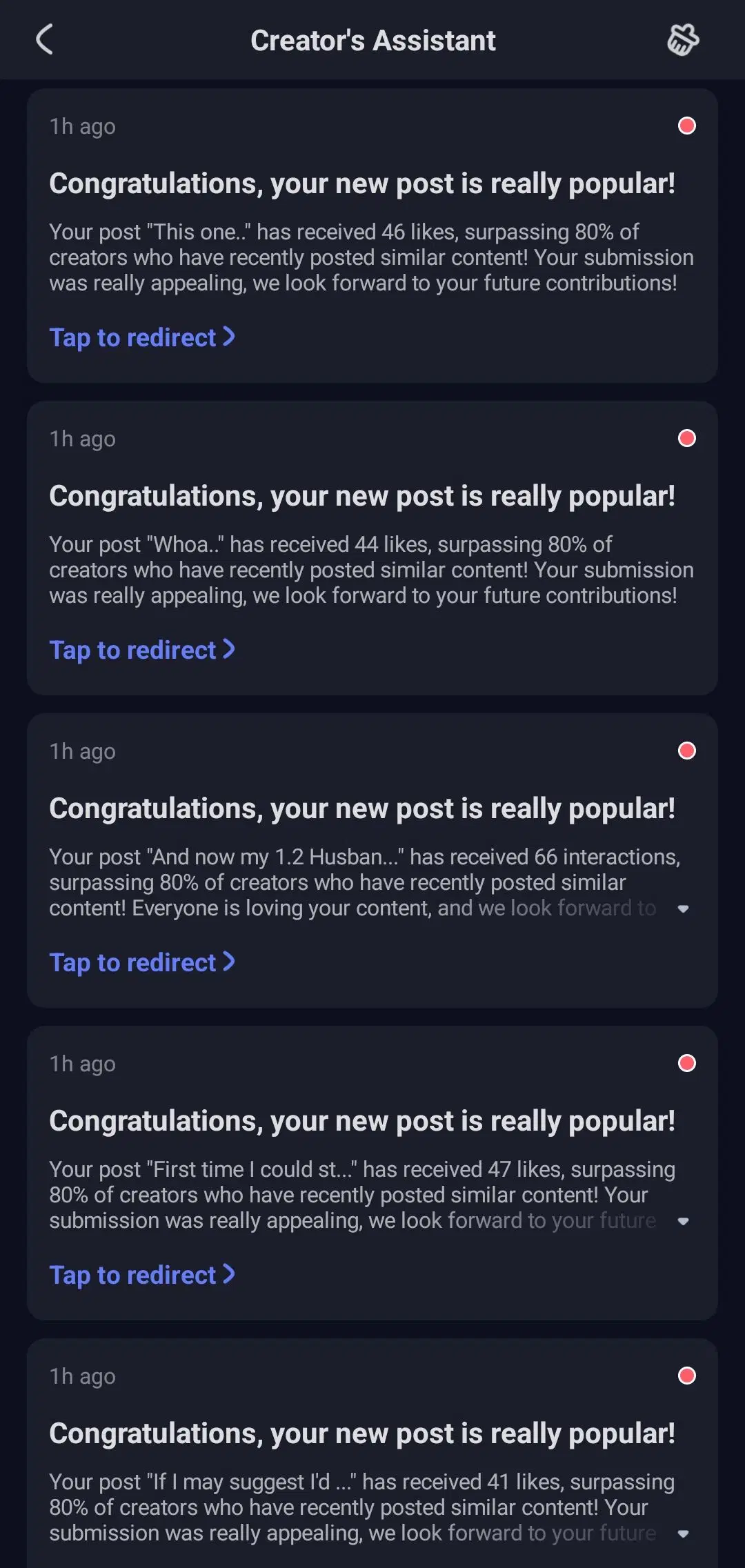Tap to redirect for "And now my 1.2 Husban..." post

(x=142, y=962)
